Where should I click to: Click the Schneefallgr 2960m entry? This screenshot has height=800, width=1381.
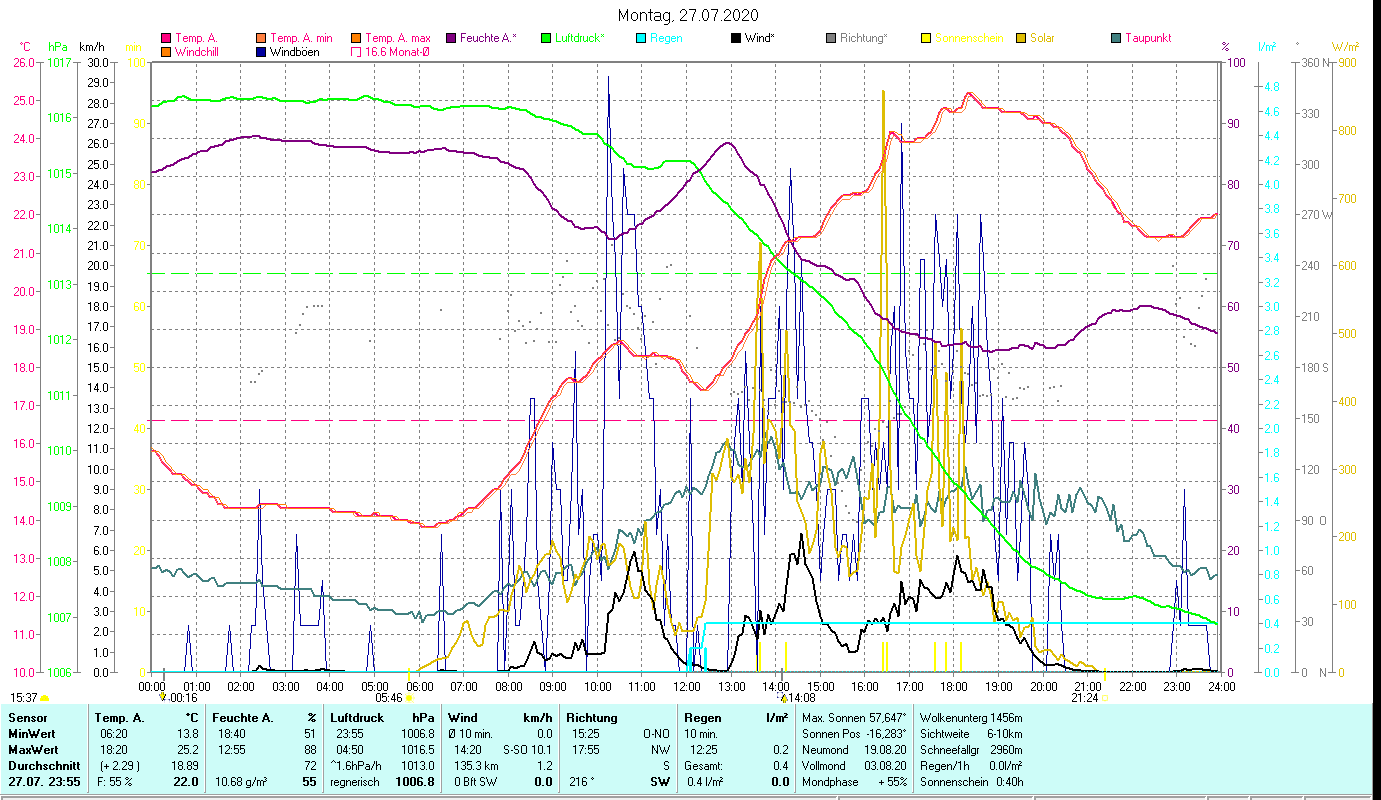[x=971, y=750]
